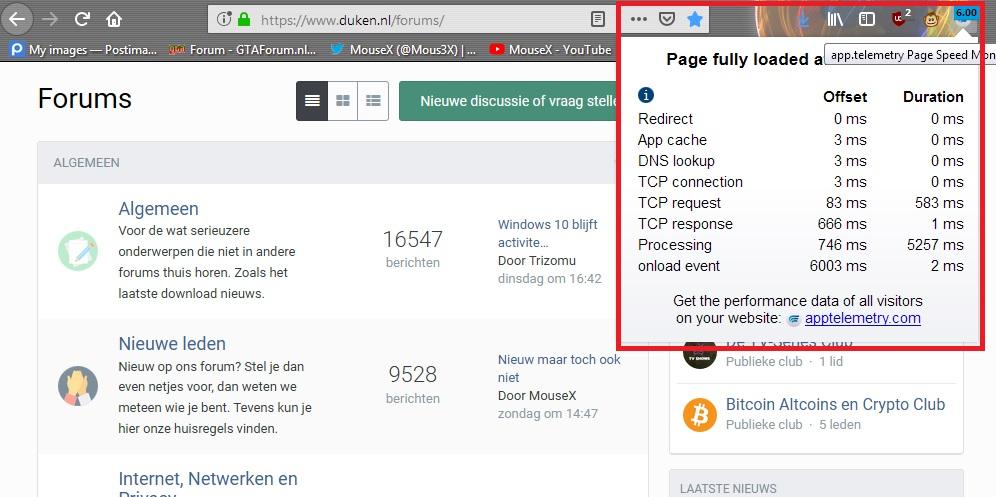Switch to grid forum view
This screenshot has height=497, width=996.
(343, 101)
